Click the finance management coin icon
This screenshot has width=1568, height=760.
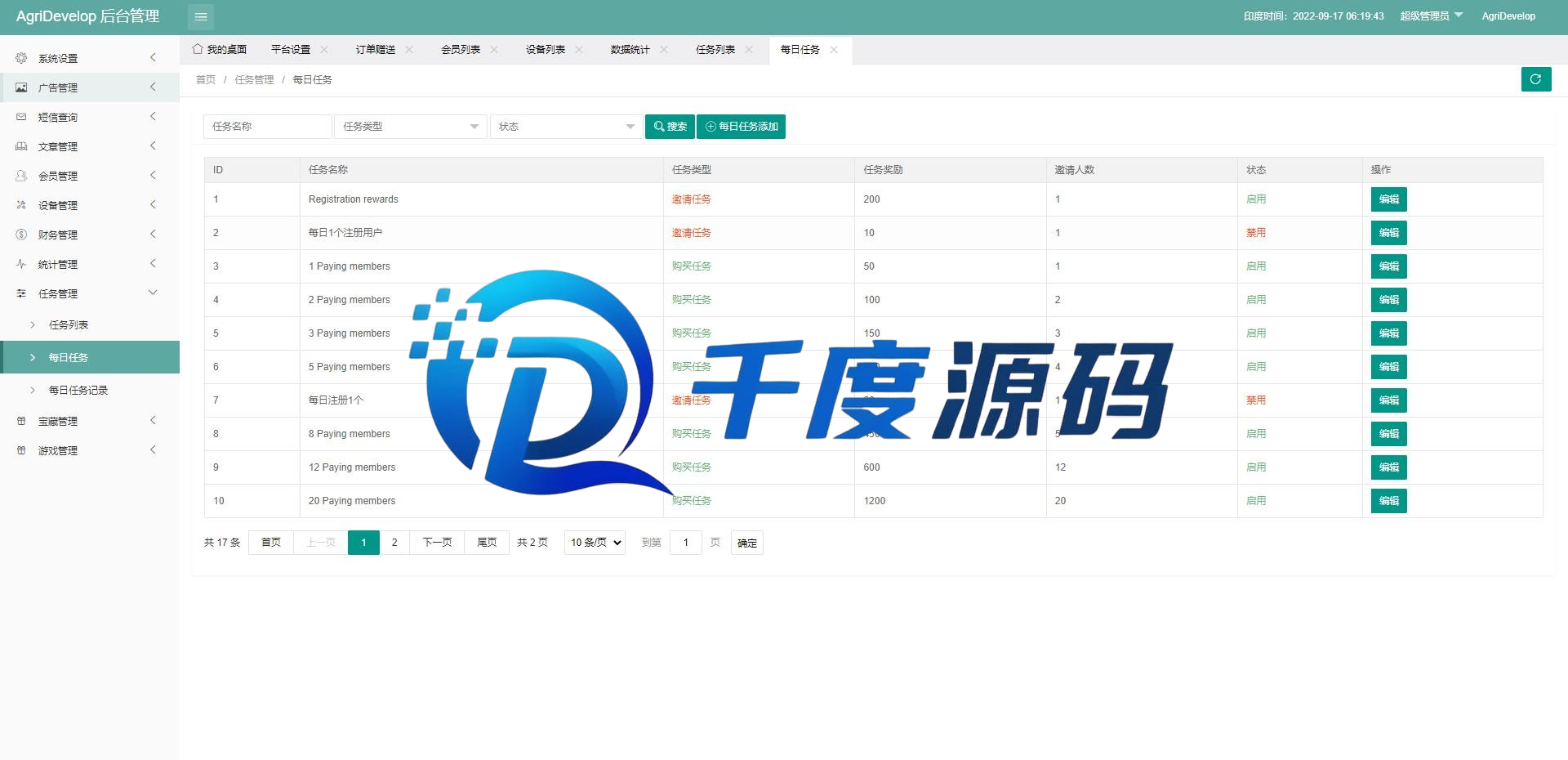[x=21, y=235]
